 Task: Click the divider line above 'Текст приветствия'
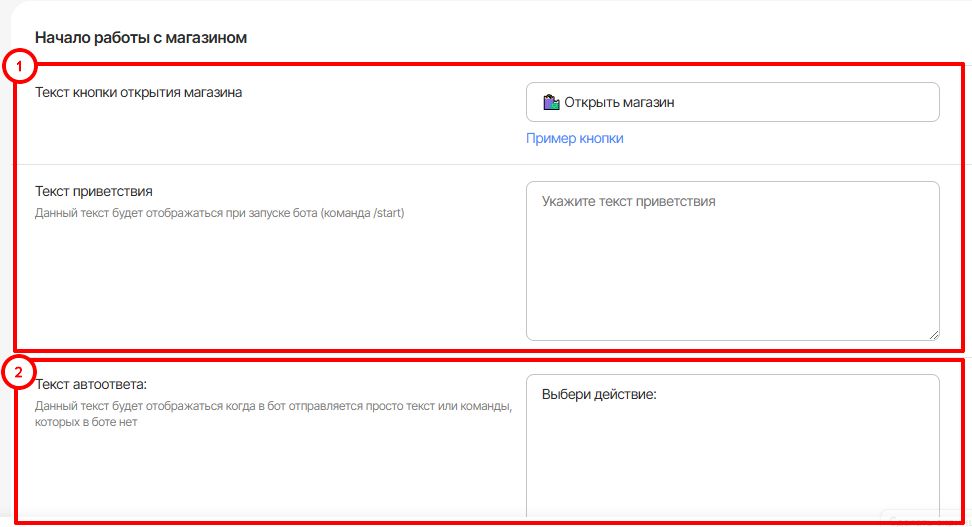(x=270, y=164)
